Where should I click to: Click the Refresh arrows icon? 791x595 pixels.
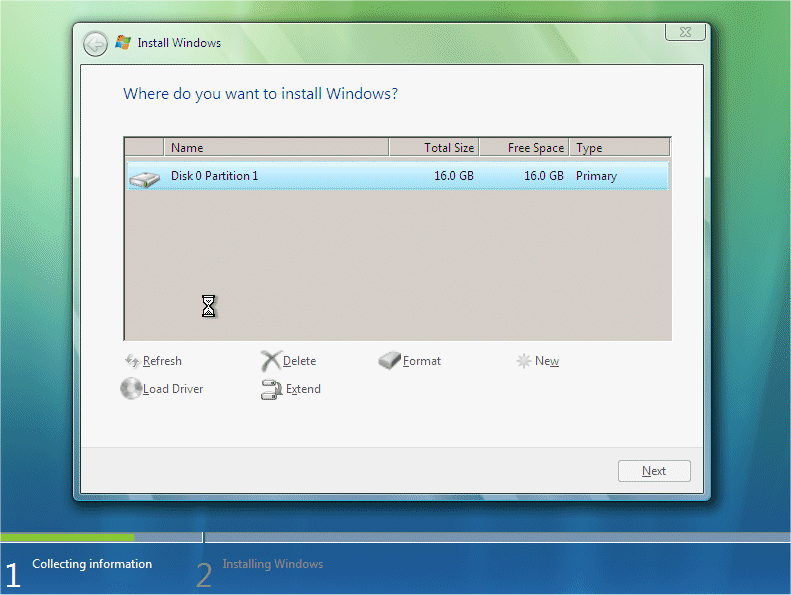coord(132,361)
